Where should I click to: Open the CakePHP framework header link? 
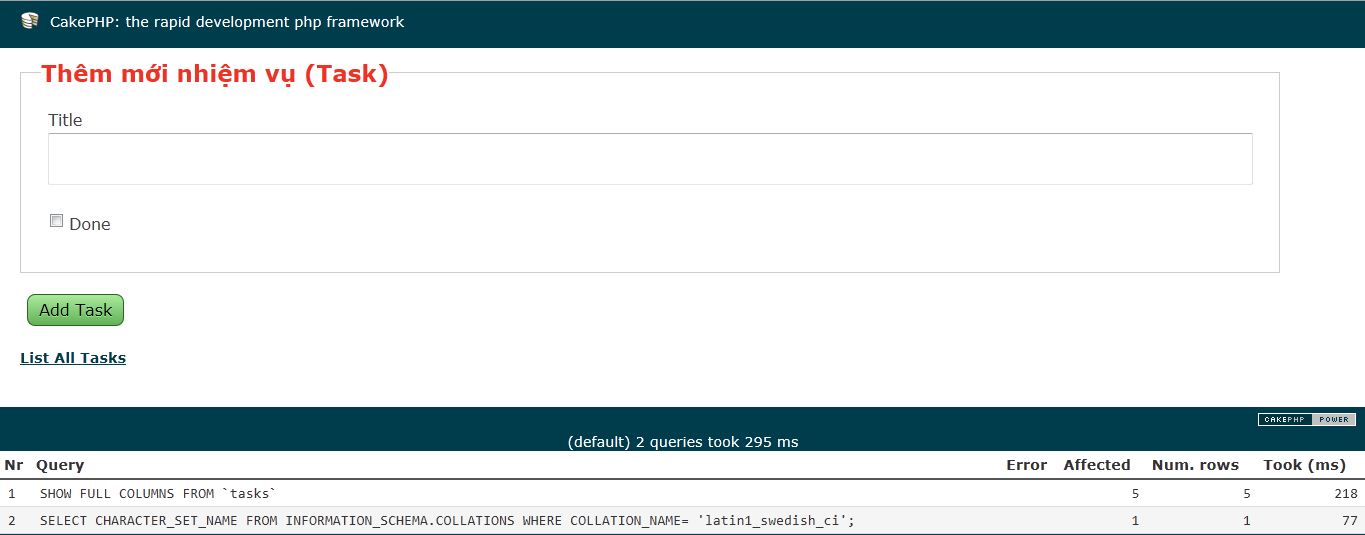(227, 21)
